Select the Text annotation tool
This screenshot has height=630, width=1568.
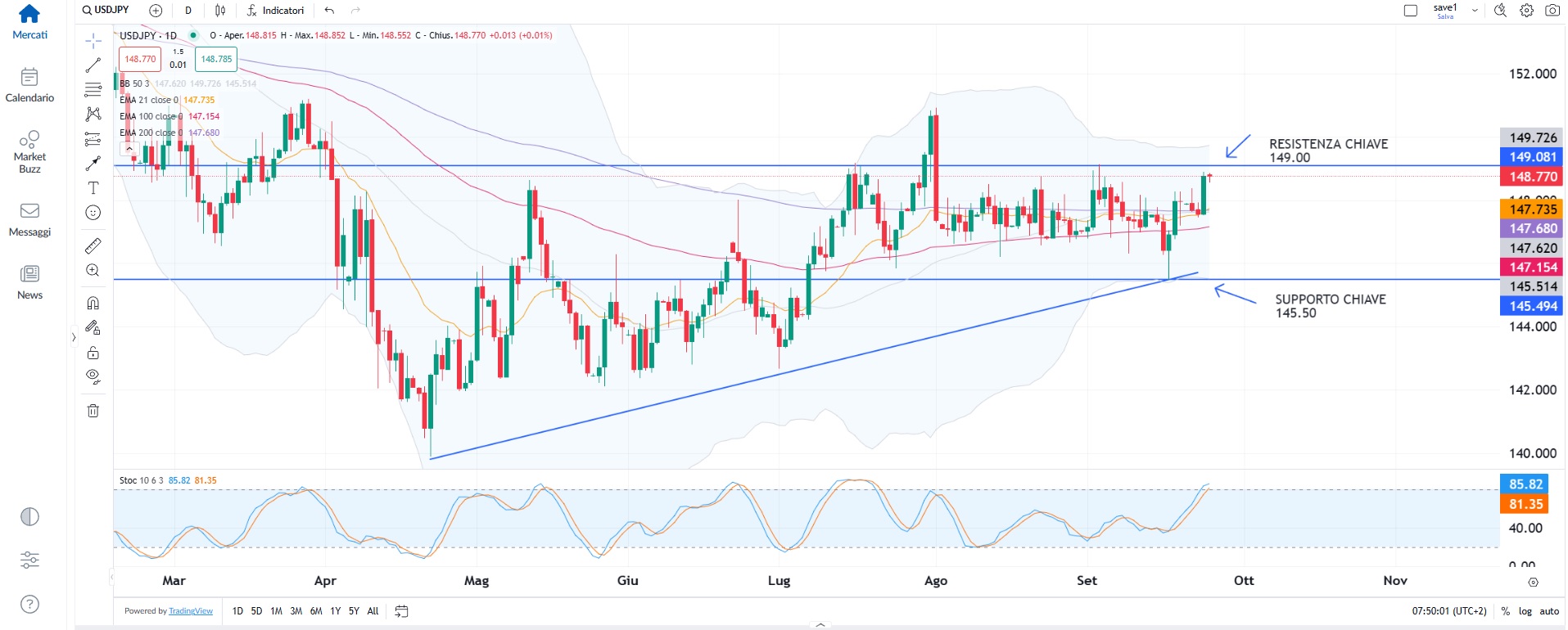point(93,188)
